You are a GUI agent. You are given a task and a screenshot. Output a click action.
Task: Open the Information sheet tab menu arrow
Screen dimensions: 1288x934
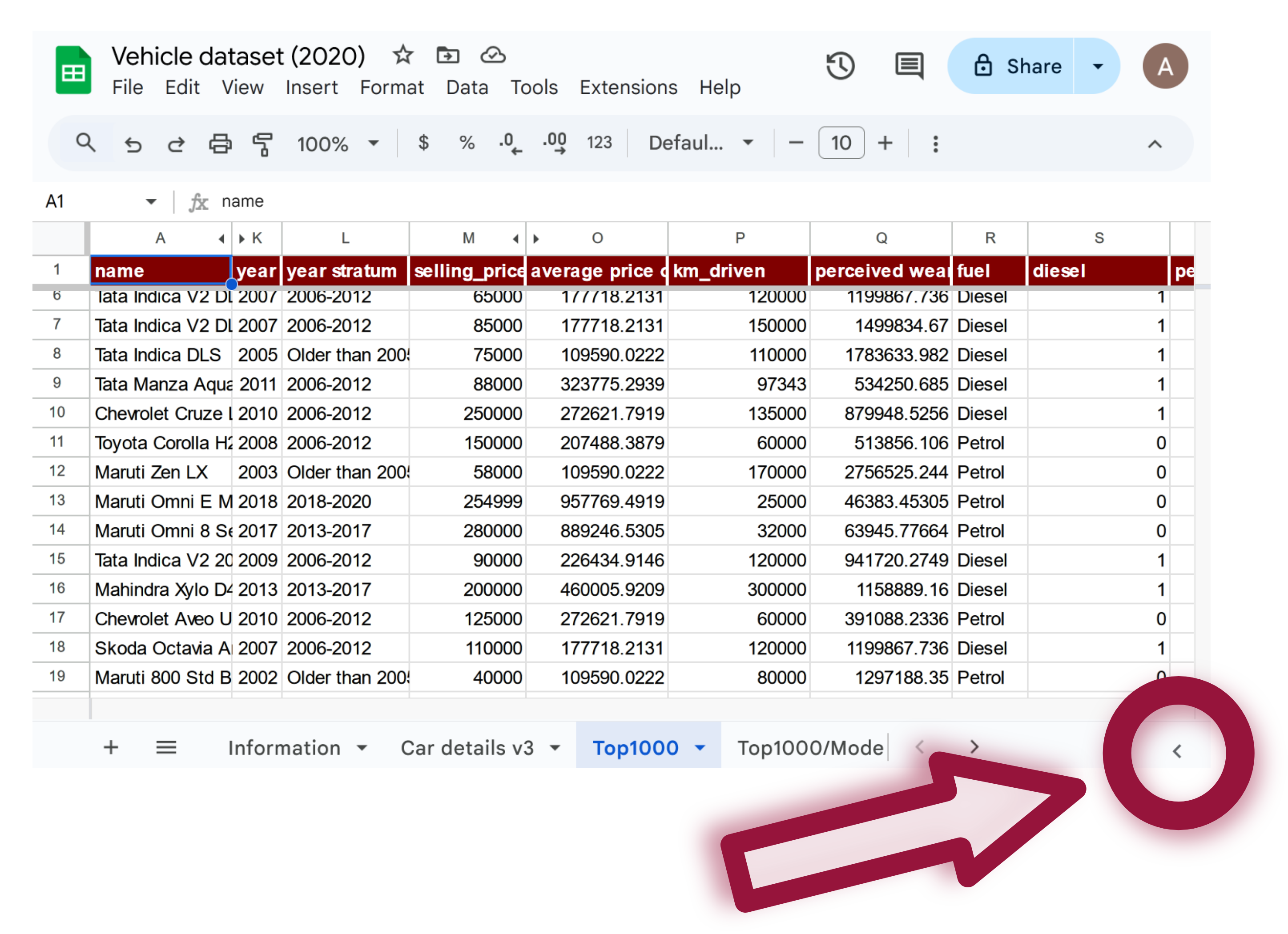(x=362, y=748)
